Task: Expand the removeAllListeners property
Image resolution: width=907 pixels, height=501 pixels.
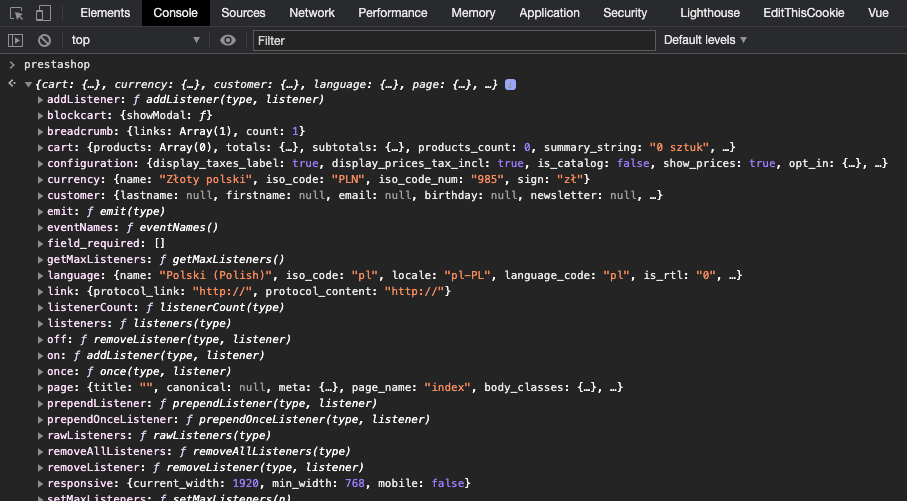Action: (40, 452)
